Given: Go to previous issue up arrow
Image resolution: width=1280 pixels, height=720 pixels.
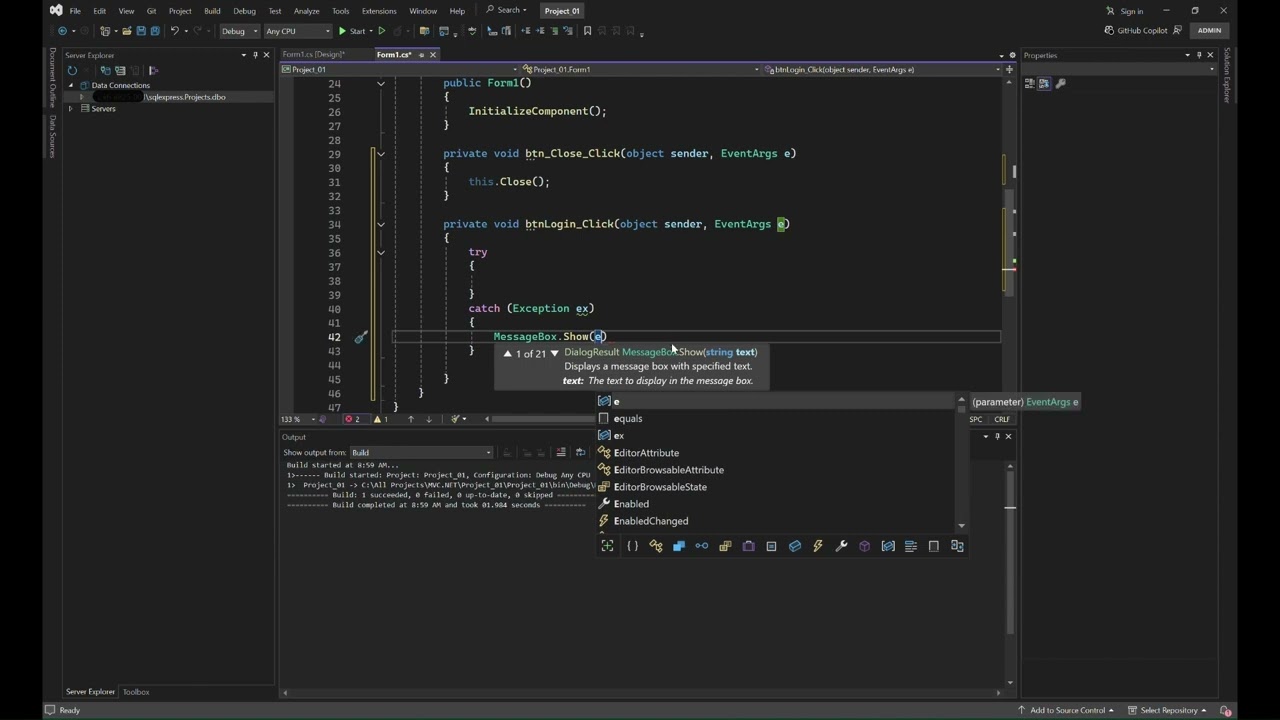Looking at the screenshot, I should (x=410, y=419).
